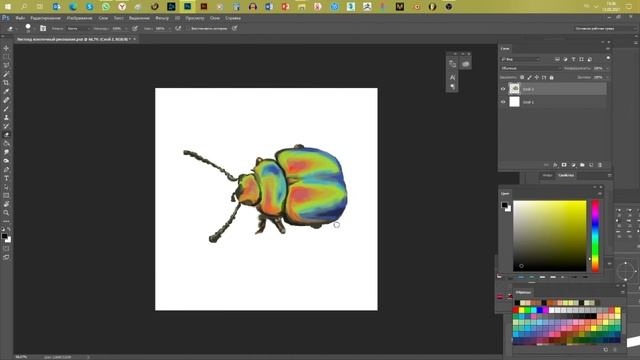The height and width of the screenshot is (360, 640).
Task: Select the Eraser tool in toolbox
Action: 6,135
